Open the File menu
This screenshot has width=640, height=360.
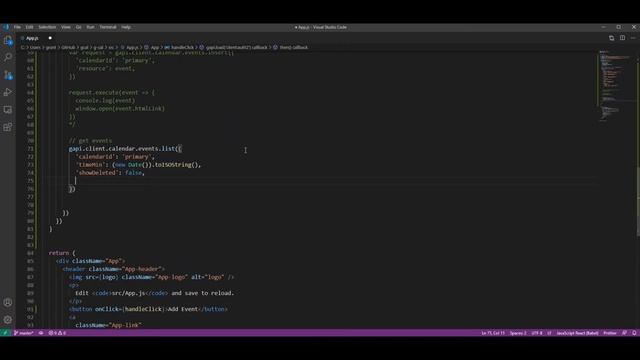coord(17,27)
